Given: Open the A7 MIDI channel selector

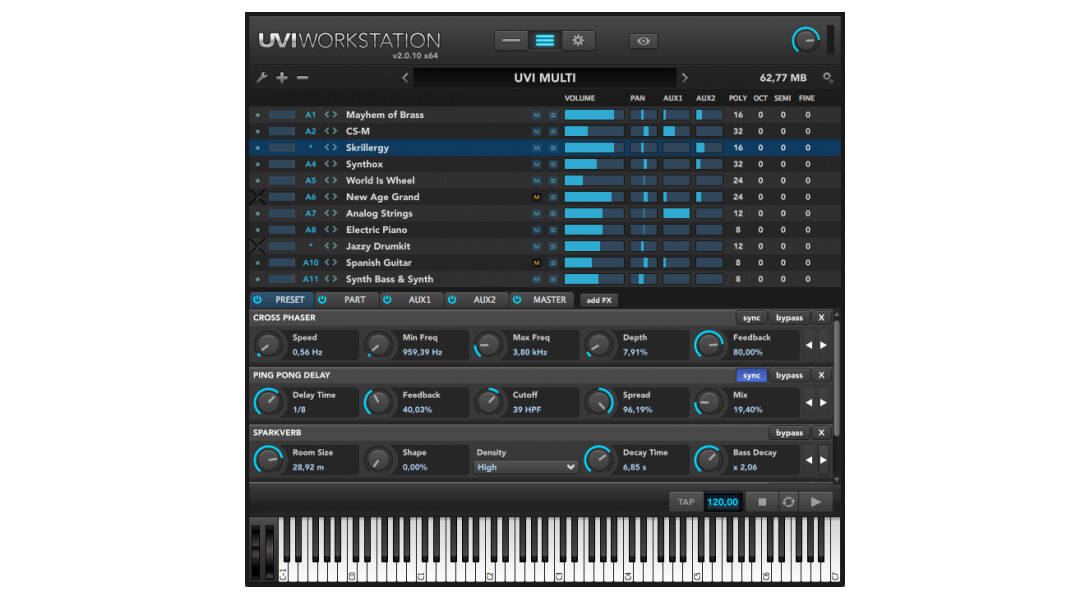Looking at the screenshot, I should tap(310, 213).
